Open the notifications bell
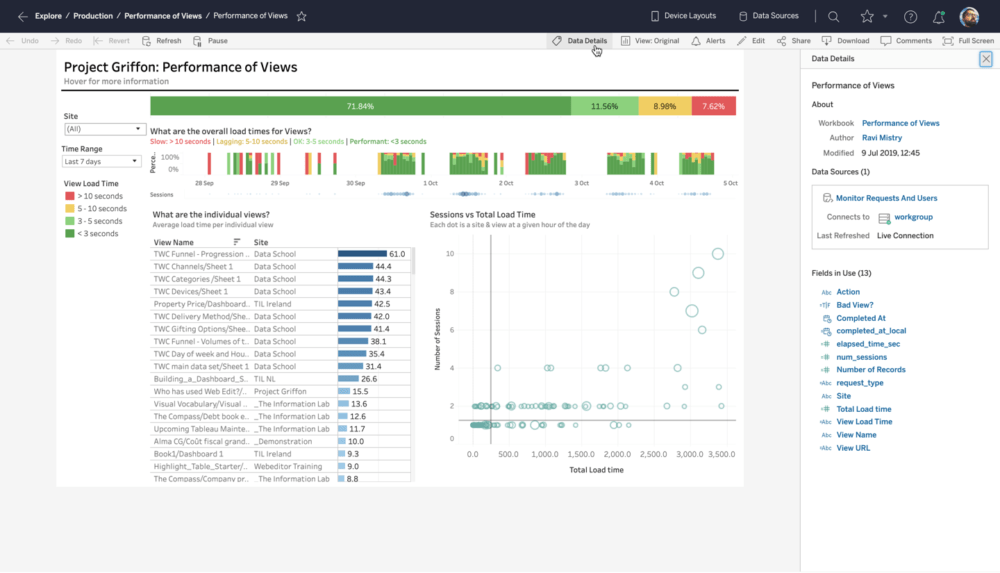This screenshot has width=1000, height=573. (938, 16)
